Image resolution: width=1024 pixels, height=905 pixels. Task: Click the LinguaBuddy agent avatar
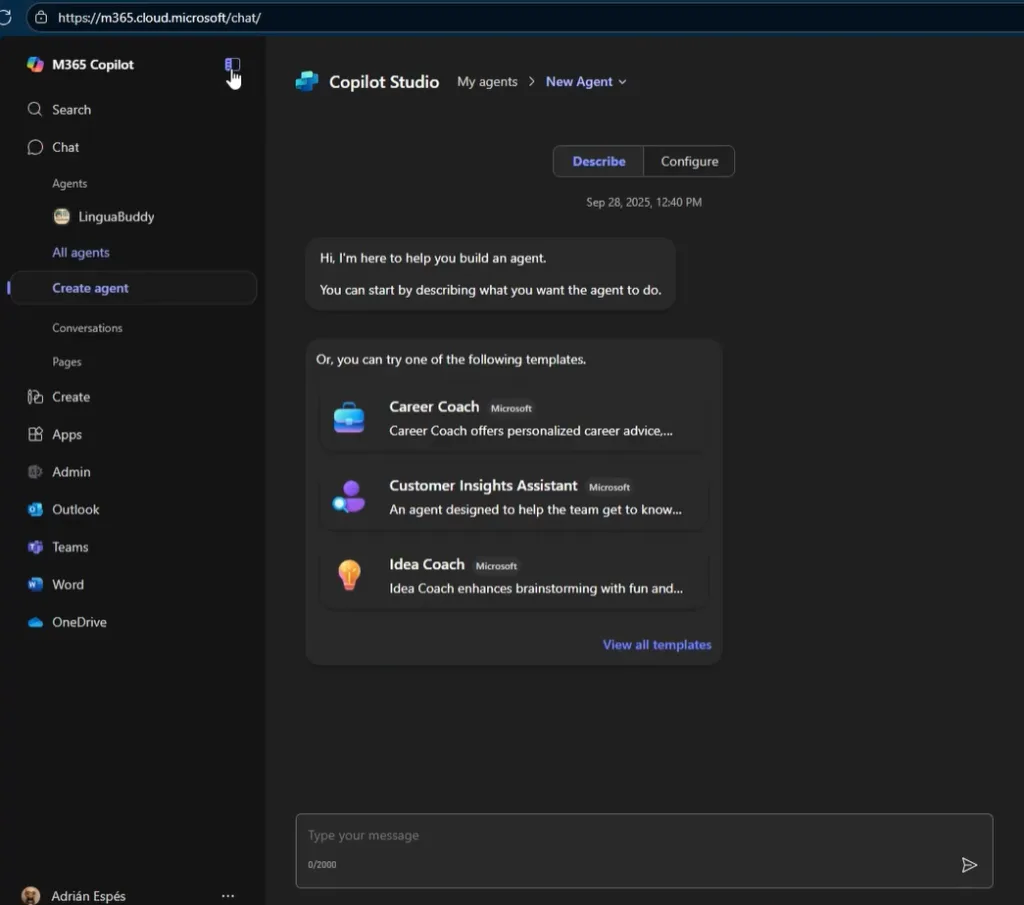61,216
